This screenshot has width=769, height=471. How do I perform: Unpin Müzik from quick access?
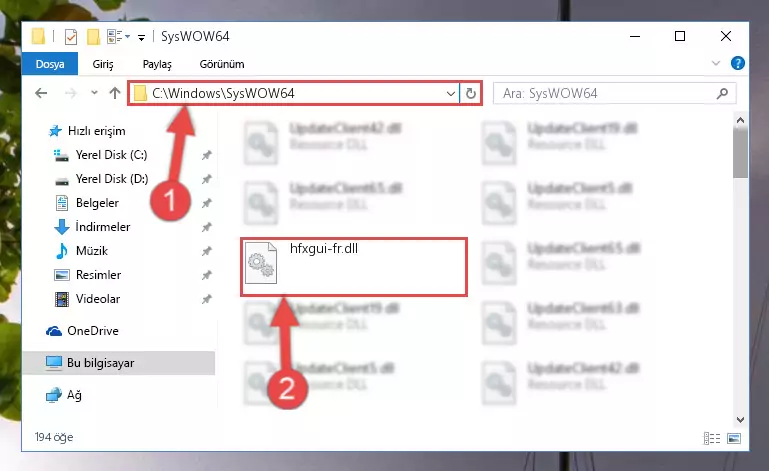click(x=206, y=251)
